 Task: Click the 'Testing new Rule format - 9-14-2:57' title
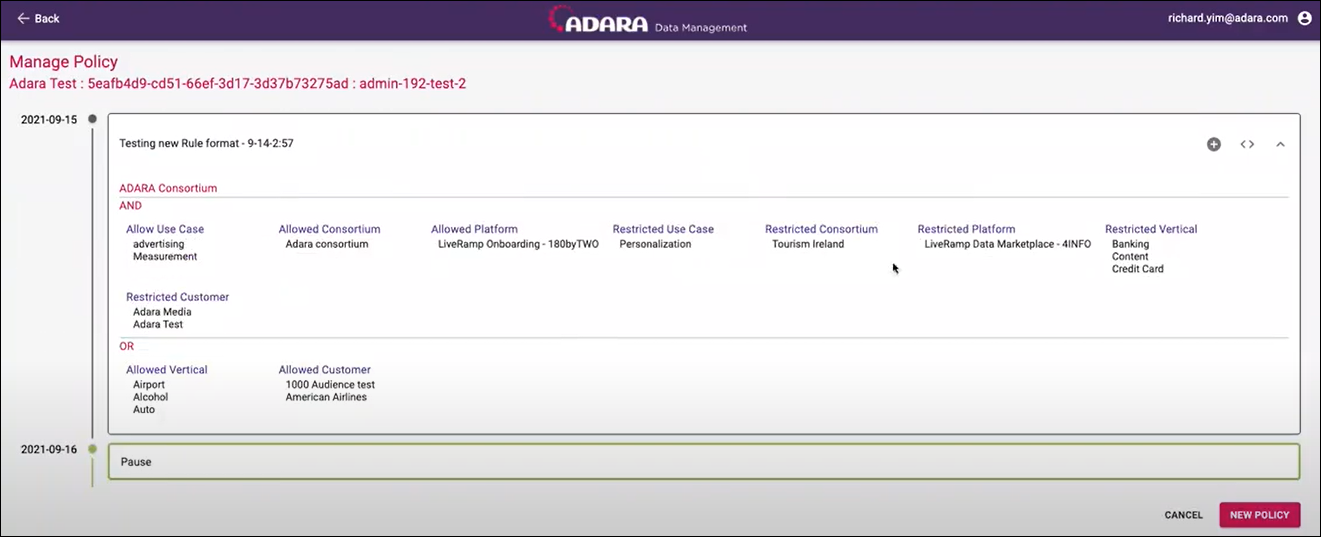[x=206, y=143]
